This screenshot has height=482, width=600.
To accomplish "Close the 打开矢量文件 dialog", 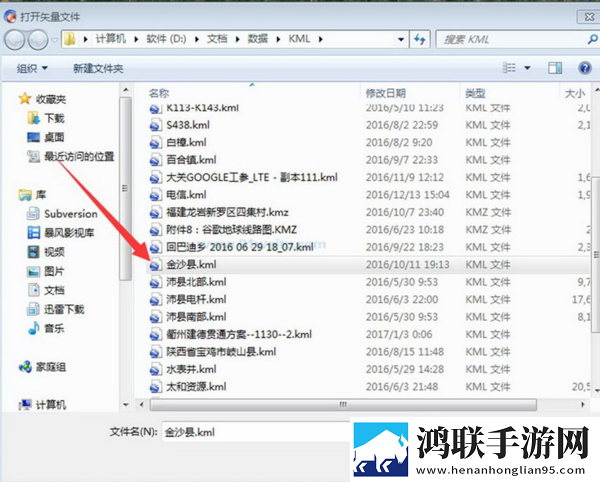I will coord(589,16).
